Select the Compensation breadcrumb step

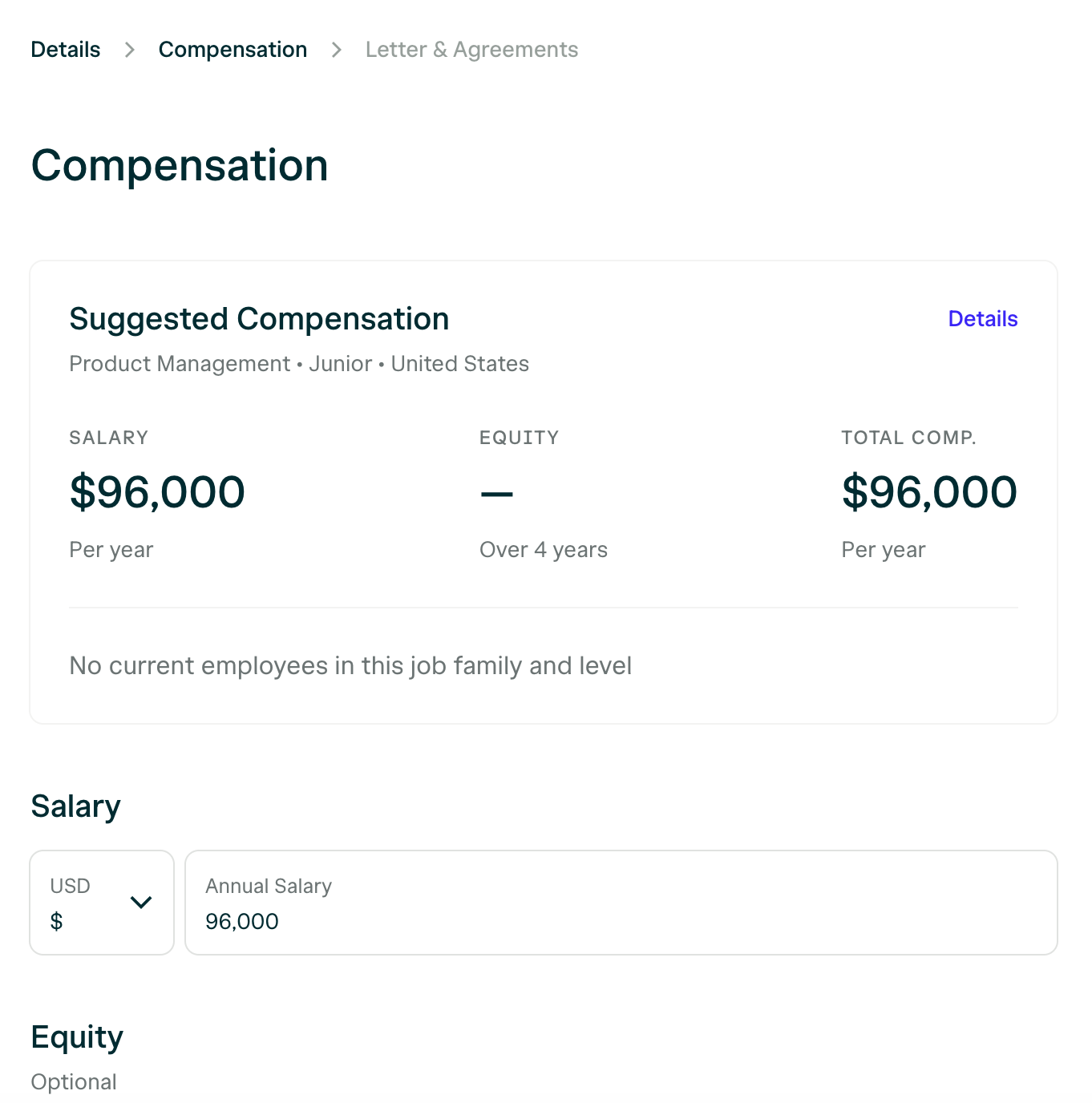[233, 50]
